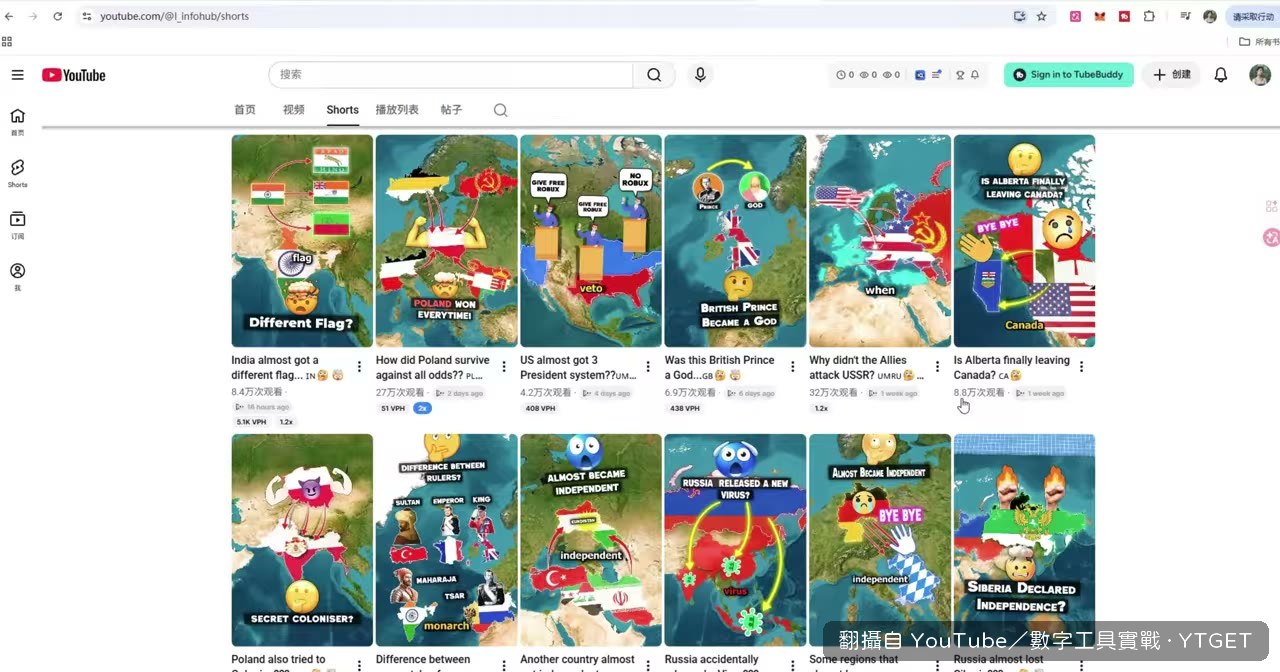Click the TubeBuddy trophy icon in toolbar

coord(960,75)
